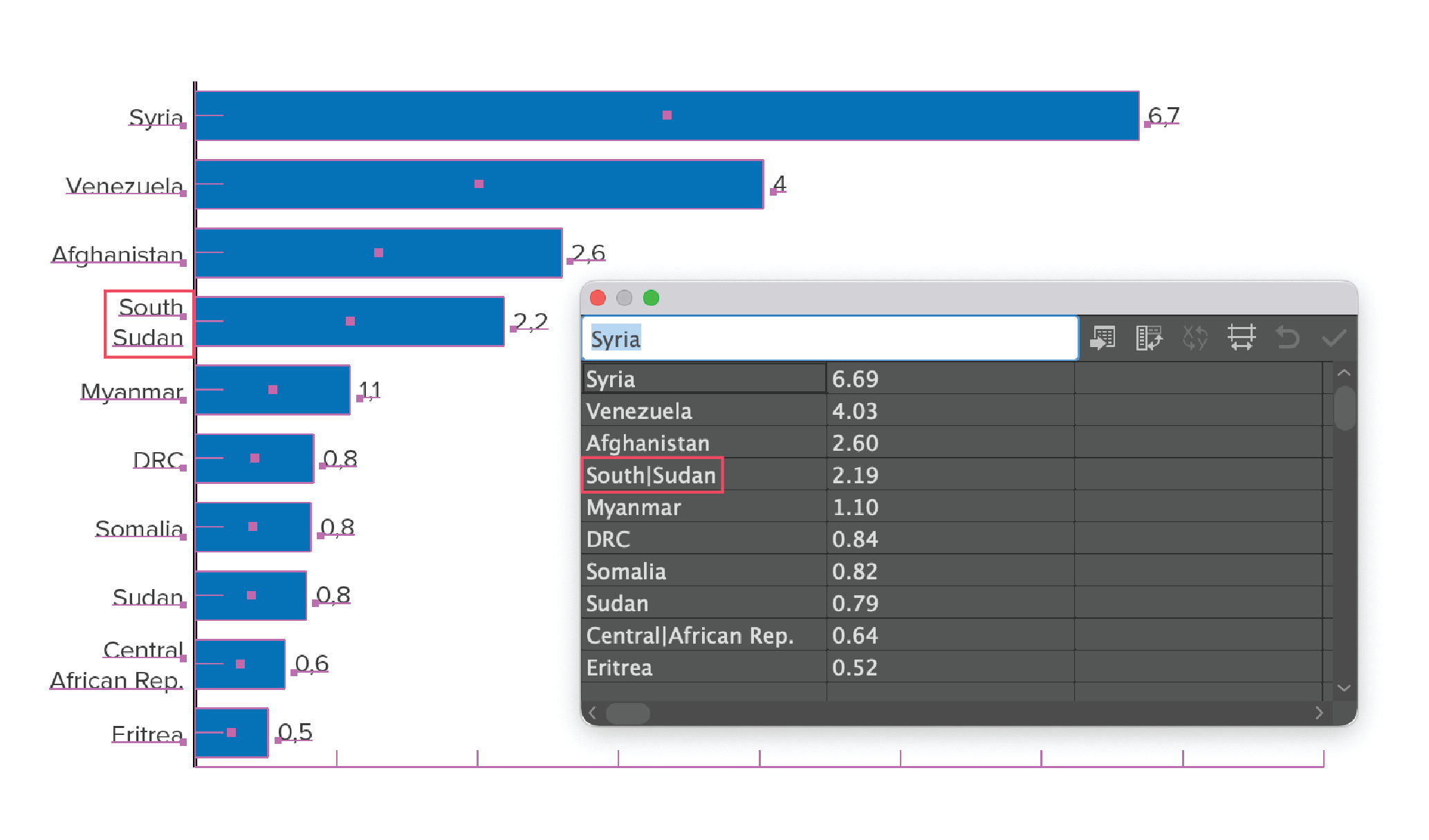This screenshot has width=1429, height=840.
Task: Click the Central African Rep. bar
Action: (x=240, y=664)
